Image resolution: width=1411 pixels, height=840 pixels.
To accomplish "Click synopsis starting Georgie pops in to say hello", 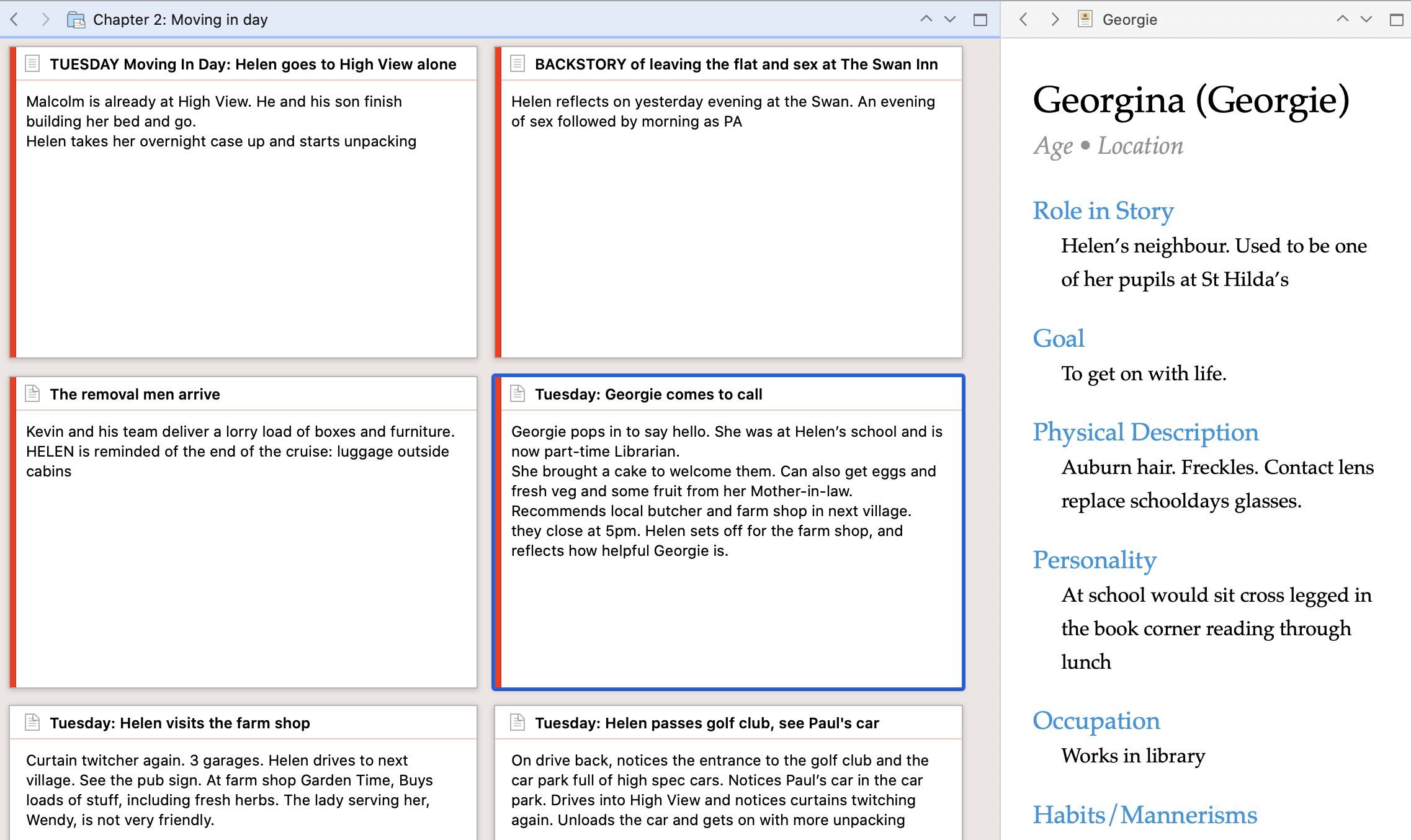I will [727, 491].
